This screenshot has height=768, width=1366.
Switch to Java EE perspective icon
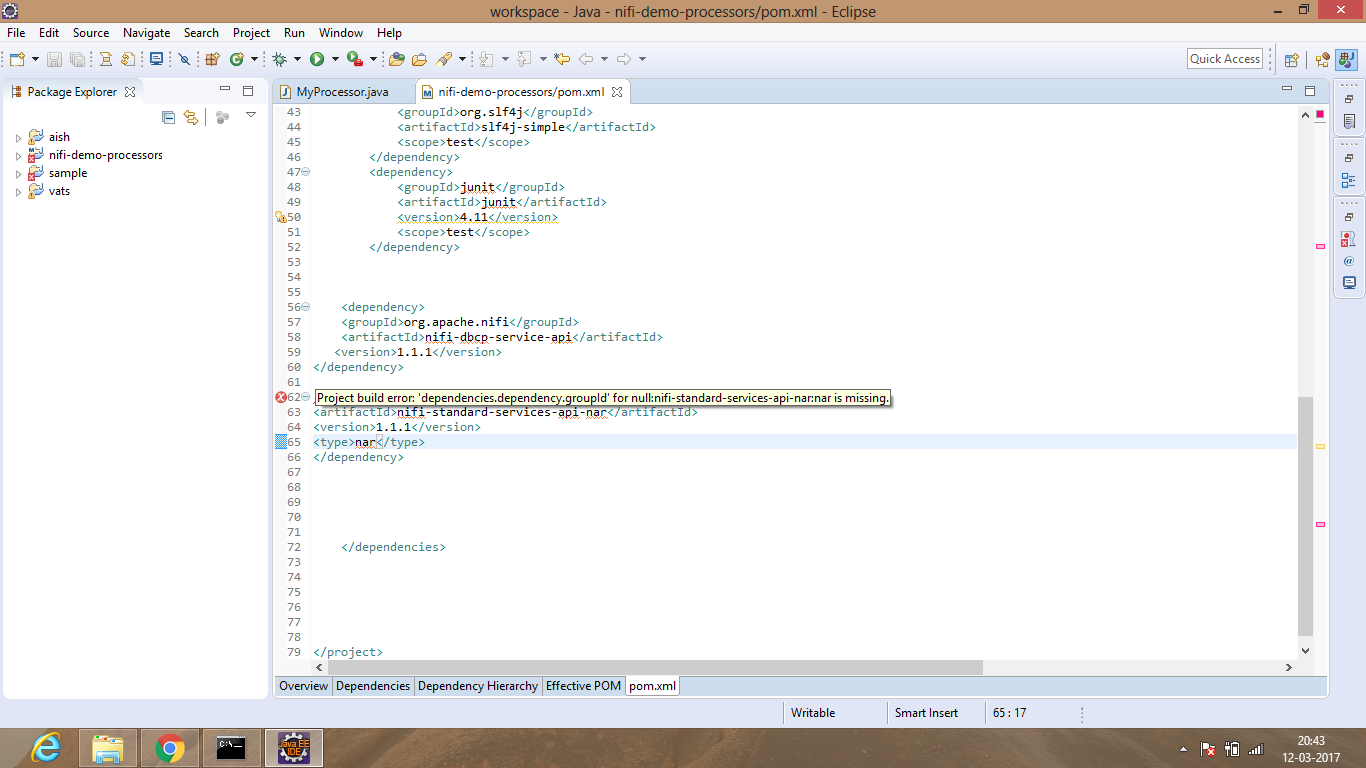tap(1322, 60)
